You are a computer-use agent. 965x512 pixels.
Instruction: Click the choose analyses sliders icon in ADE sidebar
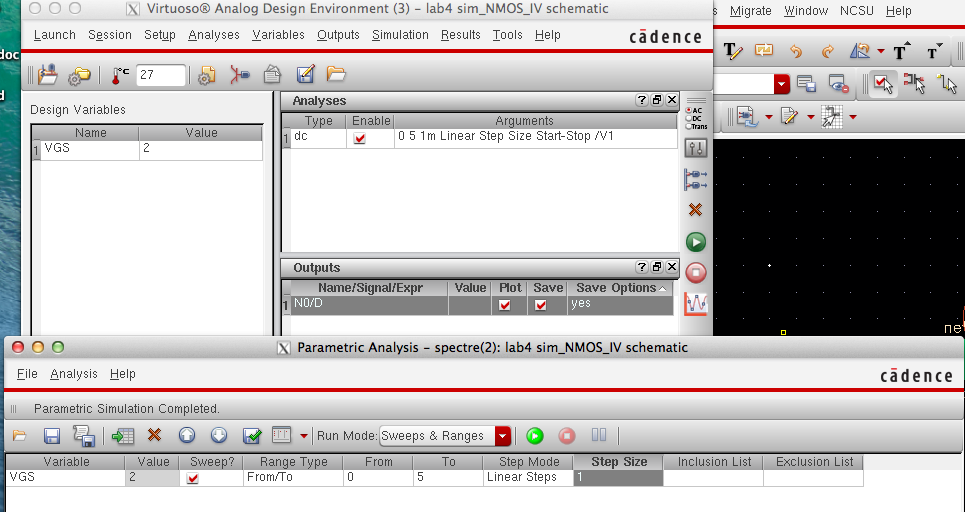(696, 148)
